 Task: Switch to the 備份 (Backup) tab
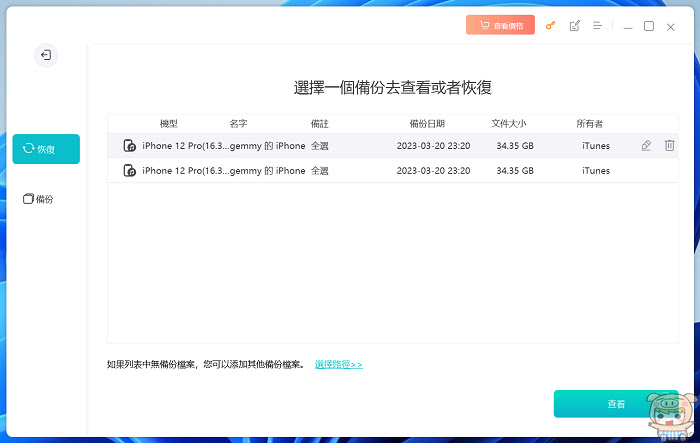(38, 199)
